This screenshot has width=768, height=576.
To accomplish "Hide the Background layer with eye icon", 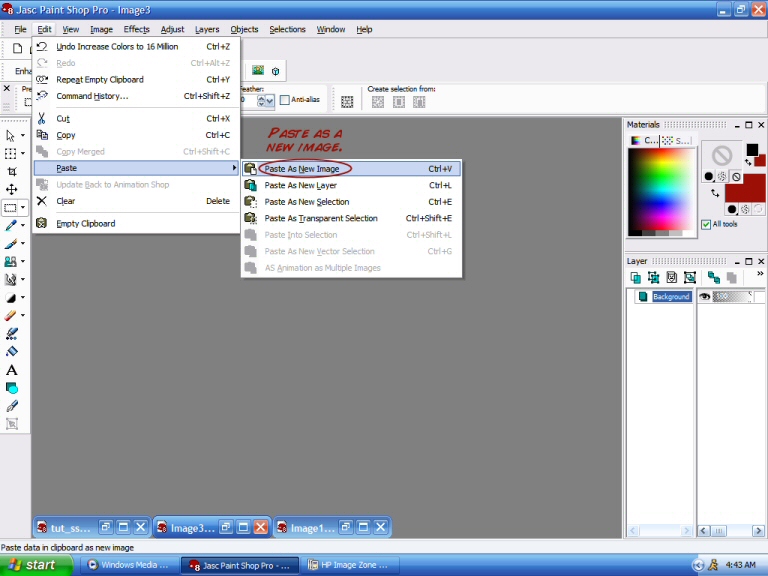I will 705,297.
